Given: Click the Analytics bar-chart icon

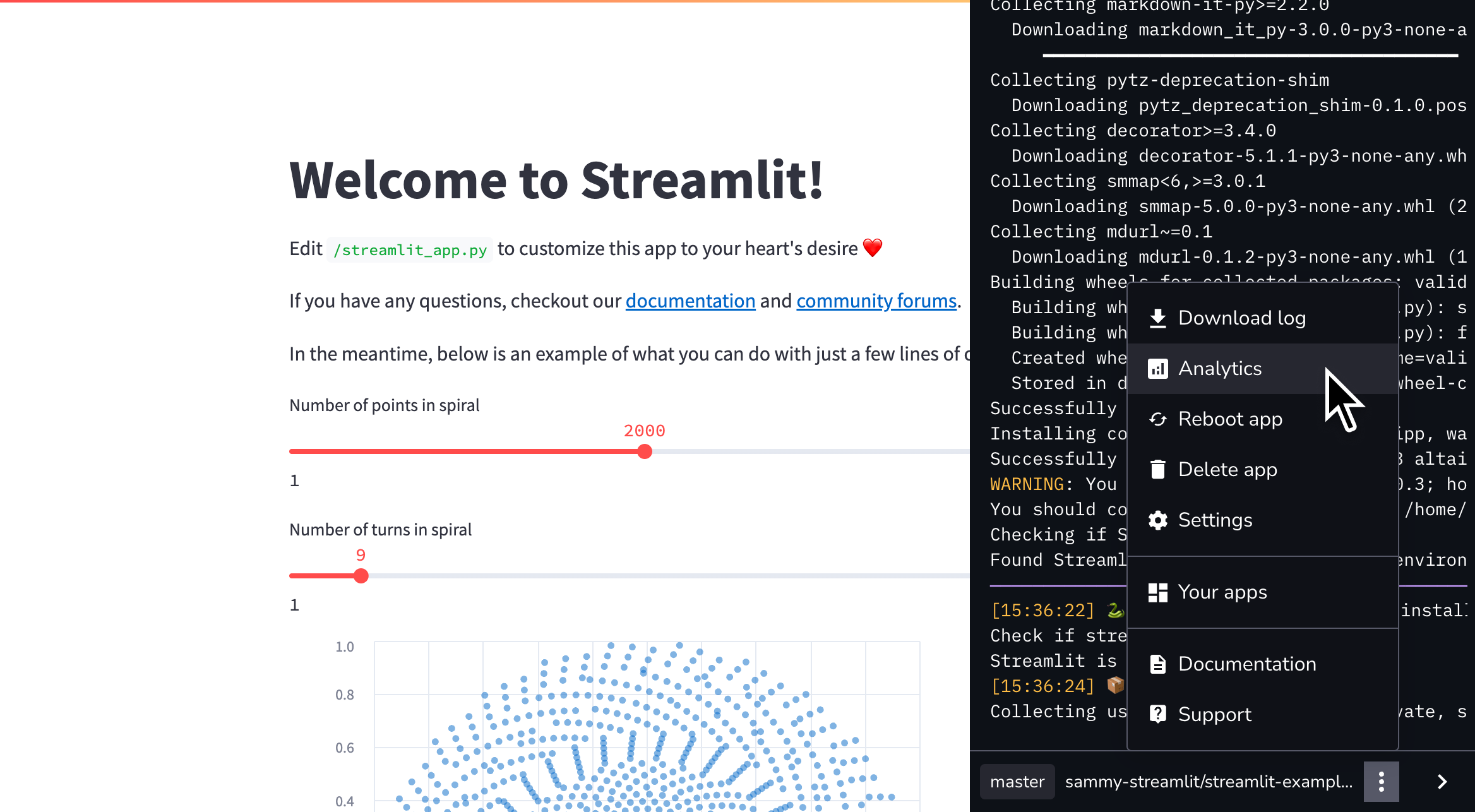Looking at the screenshot, I should click(x=1159, y=368).
